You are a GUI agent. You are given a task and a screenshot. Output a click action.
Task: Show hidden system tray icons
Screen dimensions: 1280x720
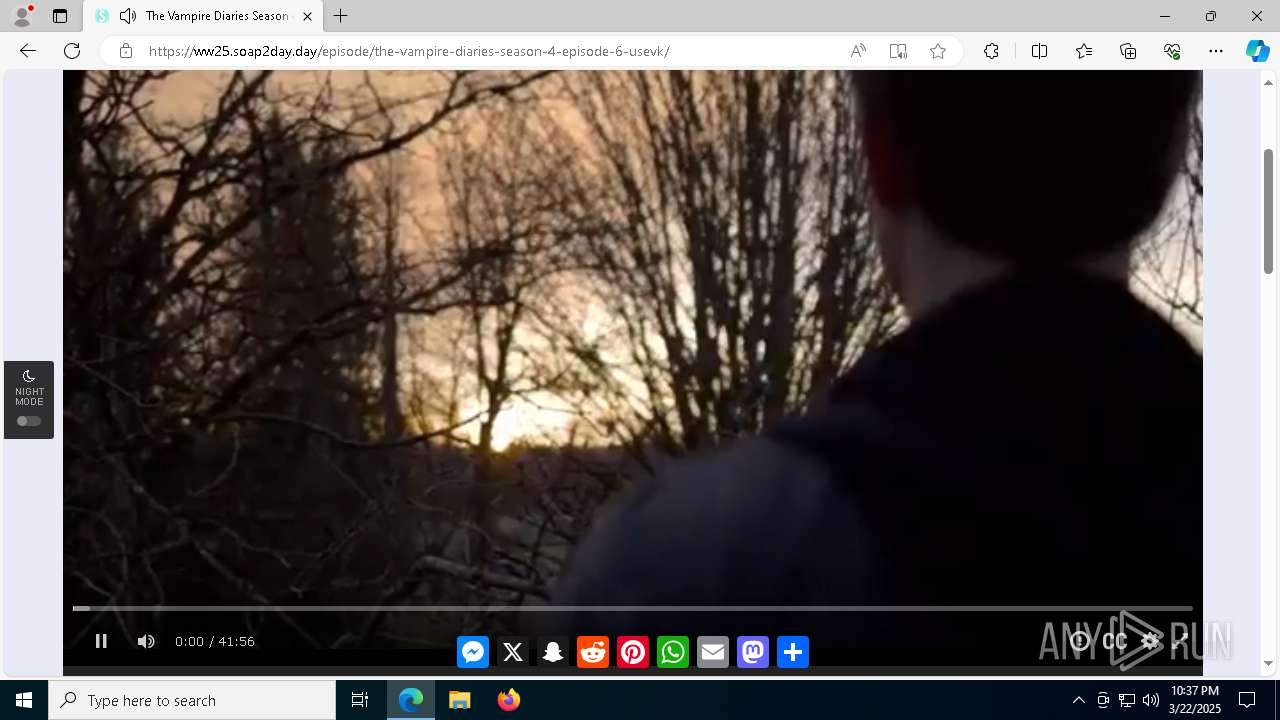tap(1078, 700)
